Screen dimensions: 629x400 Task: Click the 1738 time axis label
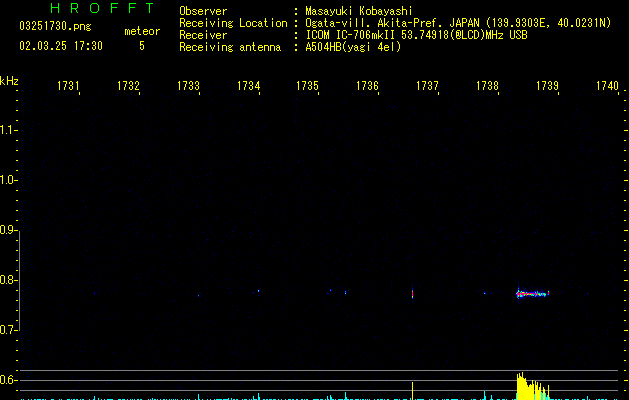pos(487,85)
